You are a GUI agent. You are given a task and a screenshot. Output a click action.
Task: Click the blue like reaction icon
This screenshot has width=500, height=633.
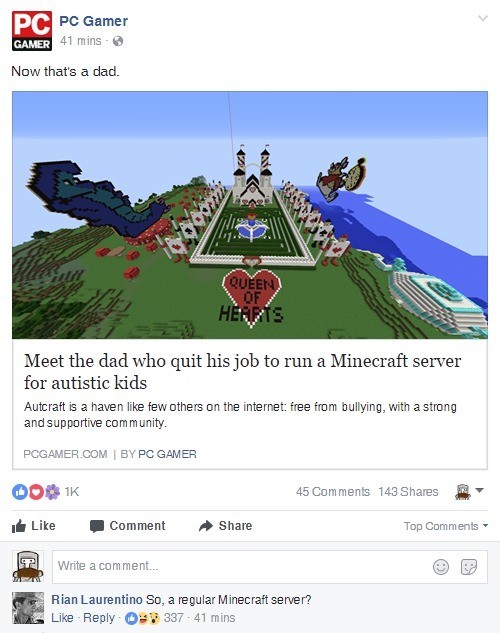tap(20, 492)
